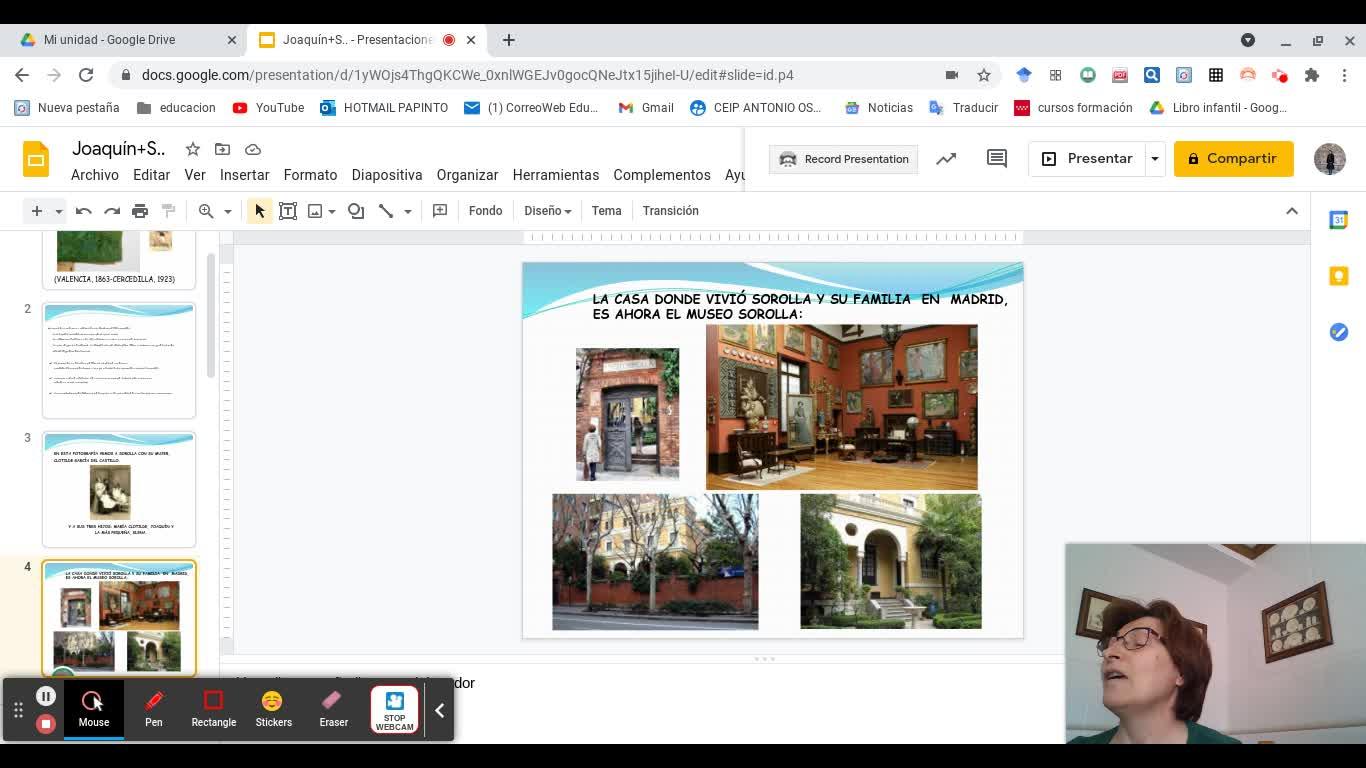Open the Presentar options arrow

tap(1154, 159)
